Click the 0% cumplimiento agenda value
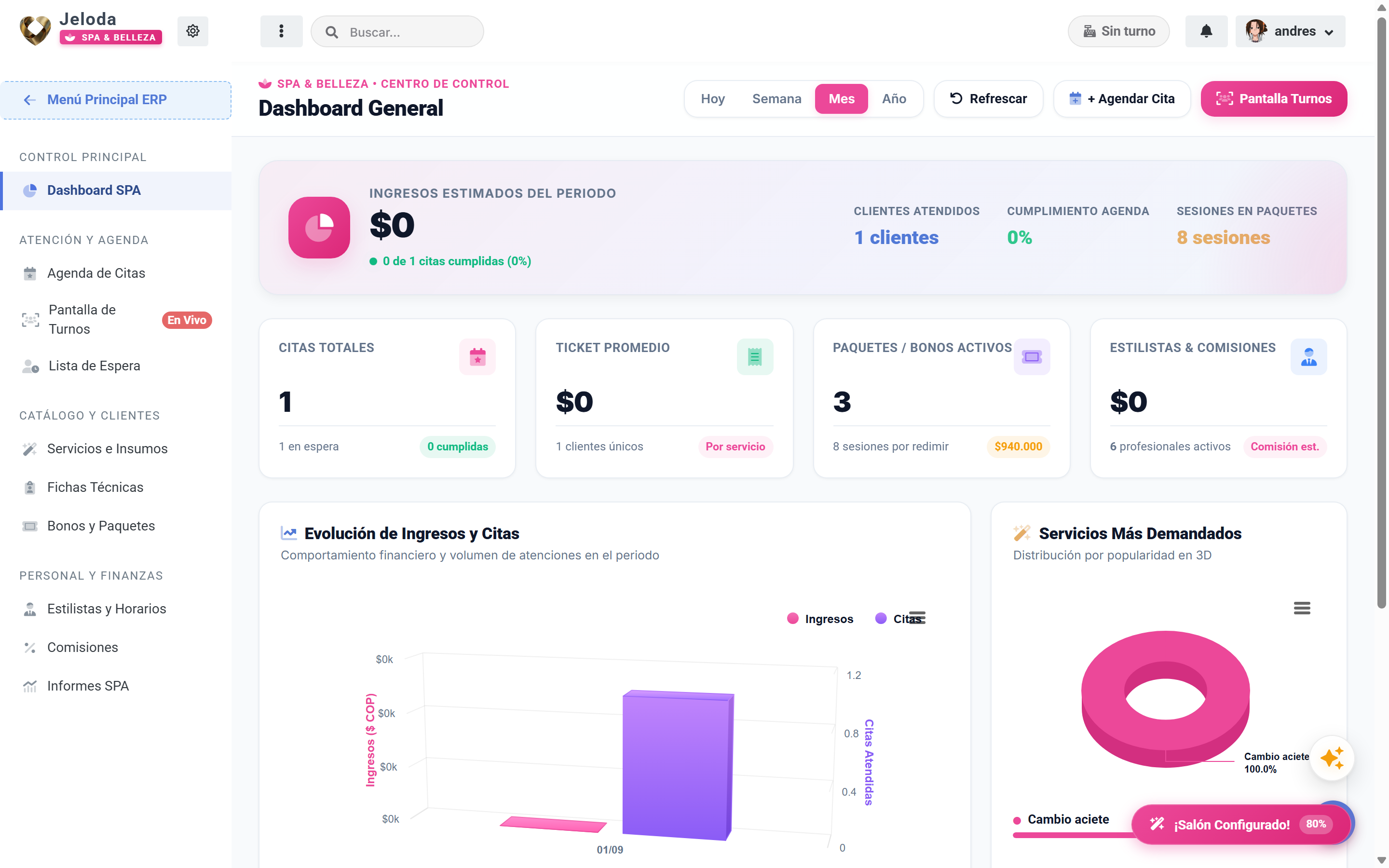Image resolution: width=1389 pixels, height=868 pixels. [1020, 237]
